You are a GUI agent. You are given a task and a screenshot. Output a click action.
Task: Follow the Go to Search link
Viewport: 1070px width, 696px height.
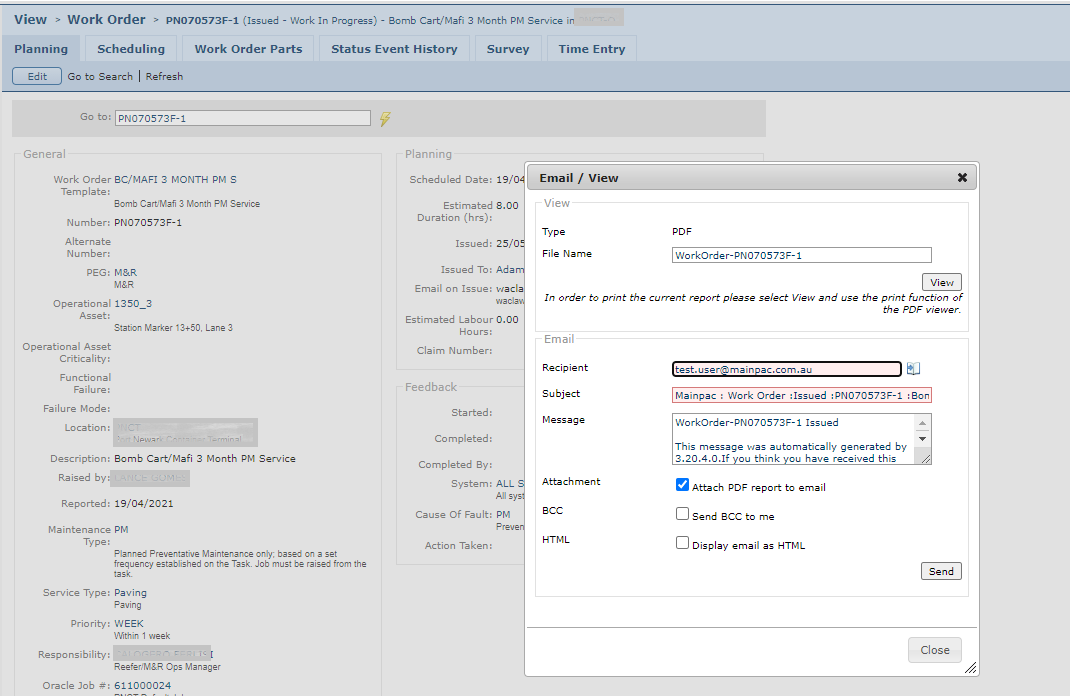click(x=100, y=76)
